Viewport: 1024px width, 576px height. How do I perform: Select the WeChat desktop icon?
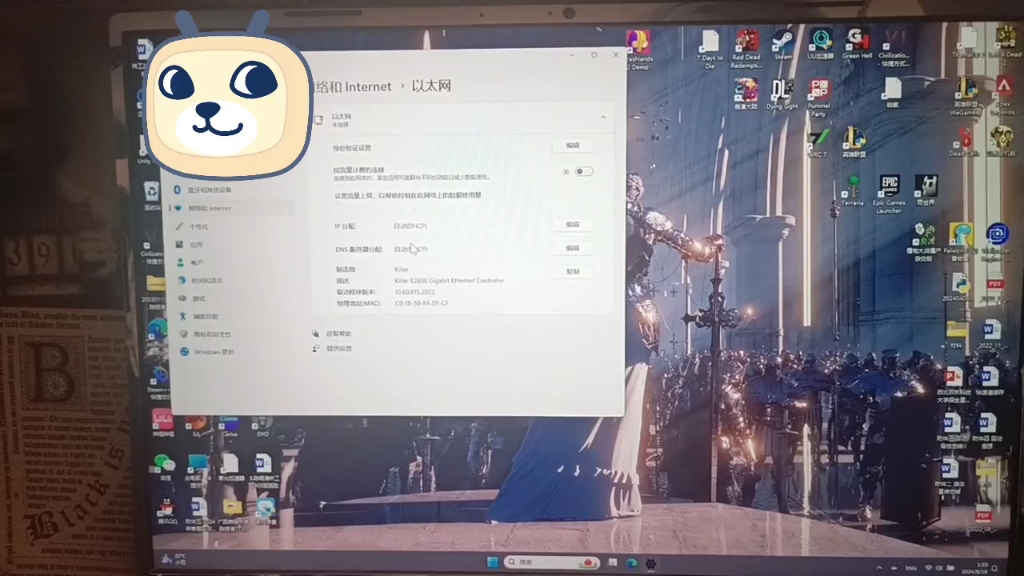point(164,467)
